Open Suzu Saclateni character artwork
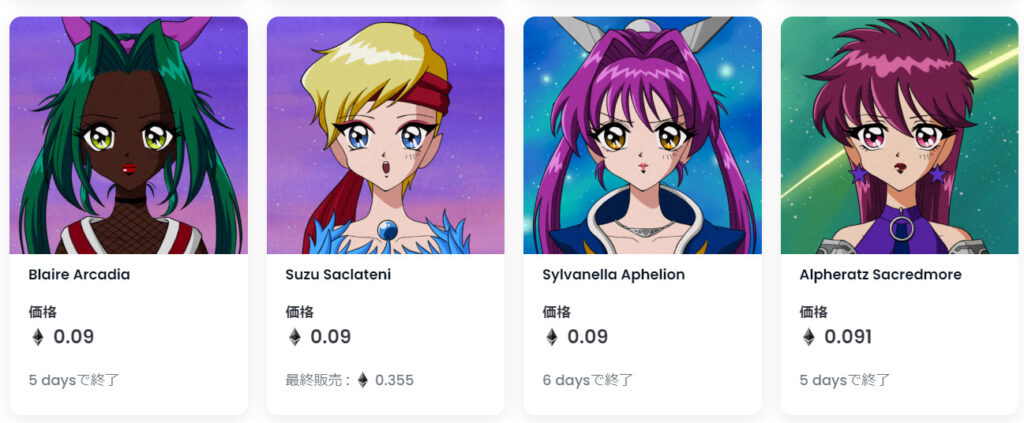The image size is (1024, 423). click(385, 135)
